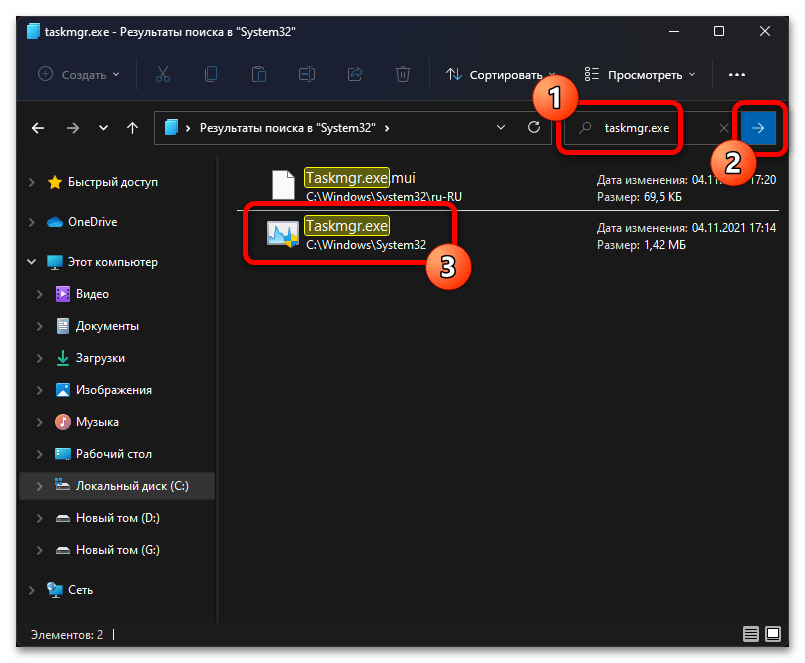The width and height of the screenshot is (805, 663).
Task: Click the Taskmgr.exe application icon
Action: [282, 234]
